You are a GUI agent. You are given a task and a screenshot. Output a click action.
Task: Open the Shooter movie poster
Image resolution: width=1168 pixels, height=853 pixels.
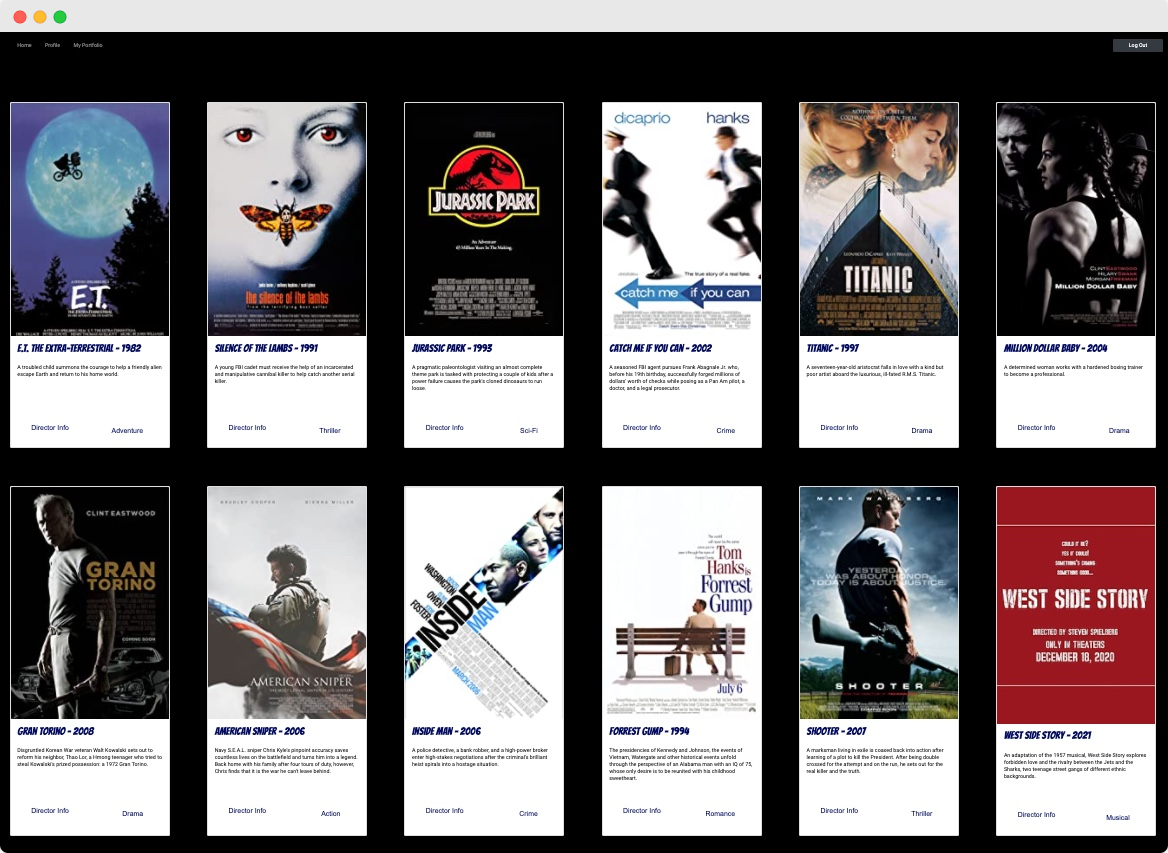pos(879,603)
